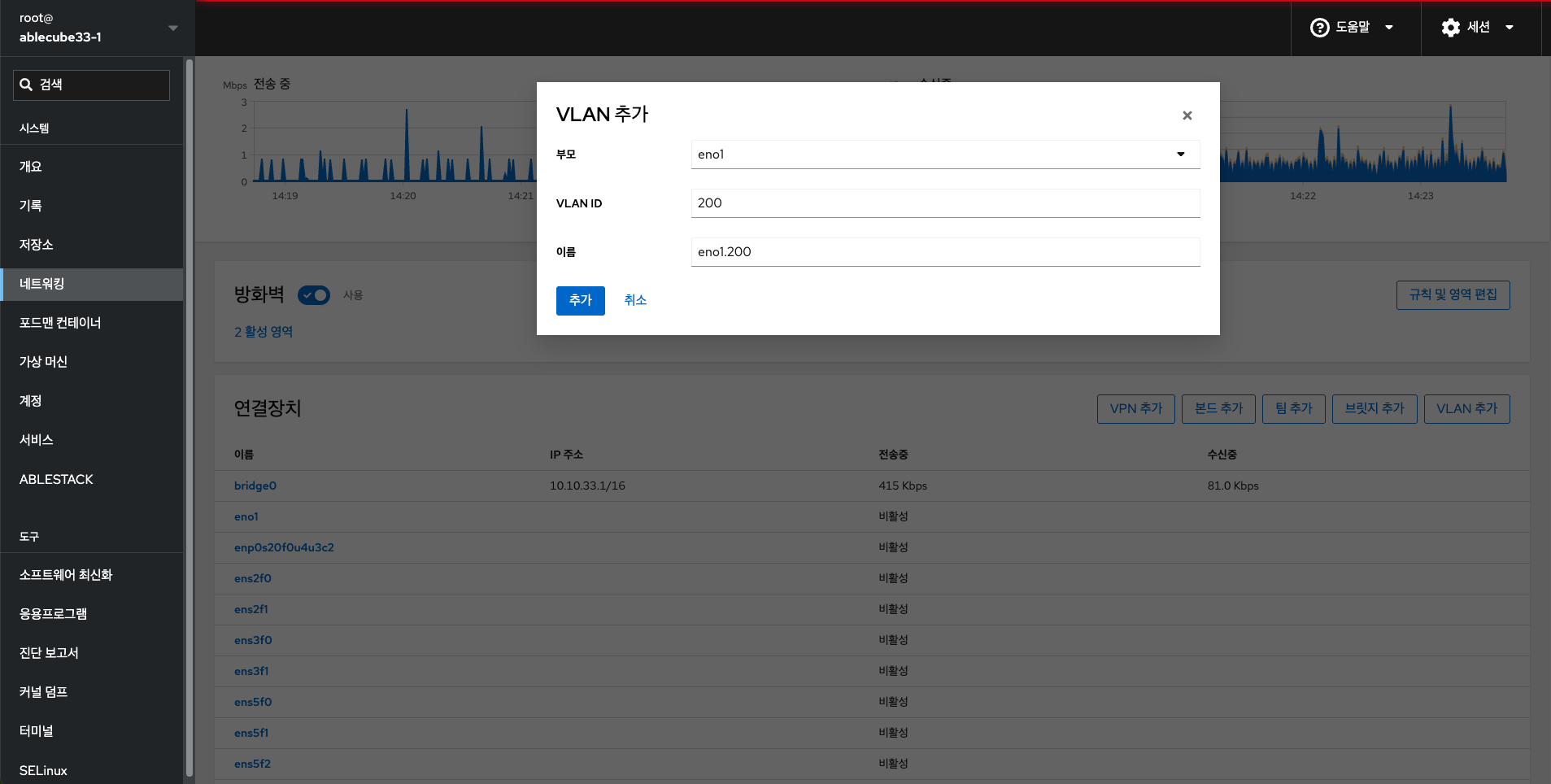Expand the help menu caret
1551x784 pixels.
[1389, 28]
